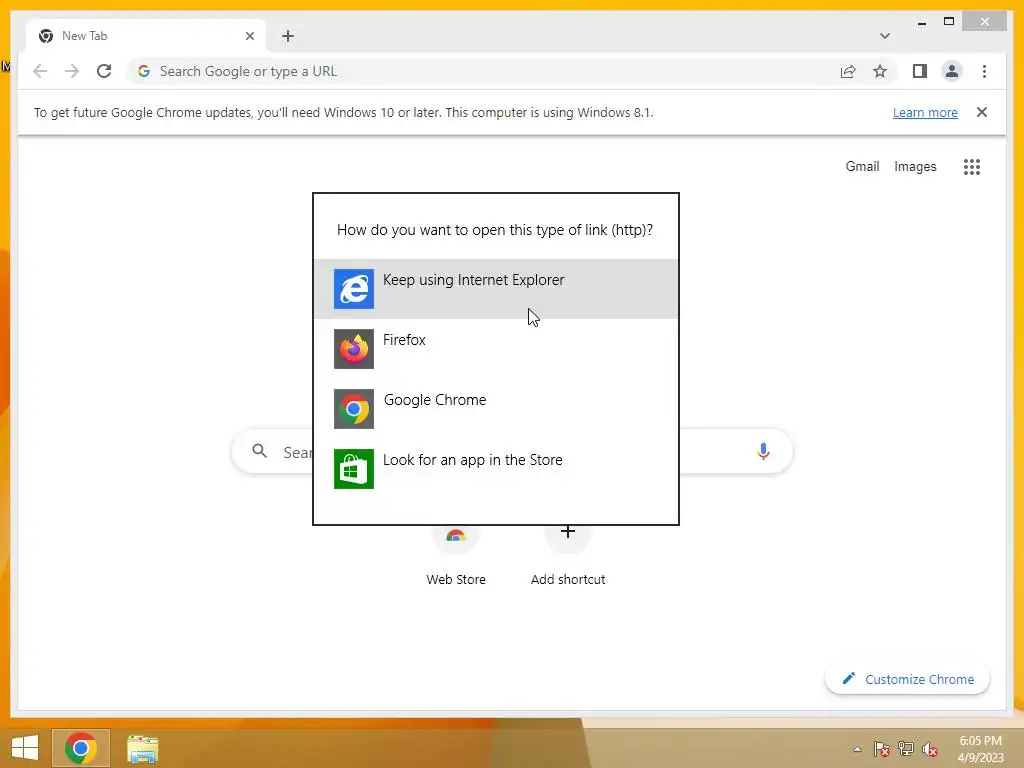This screenshot has width=1024, height=768.
Task: Click the Google Chrome logo in dialog
Action: pyautogui.click(x=354, y=409)
